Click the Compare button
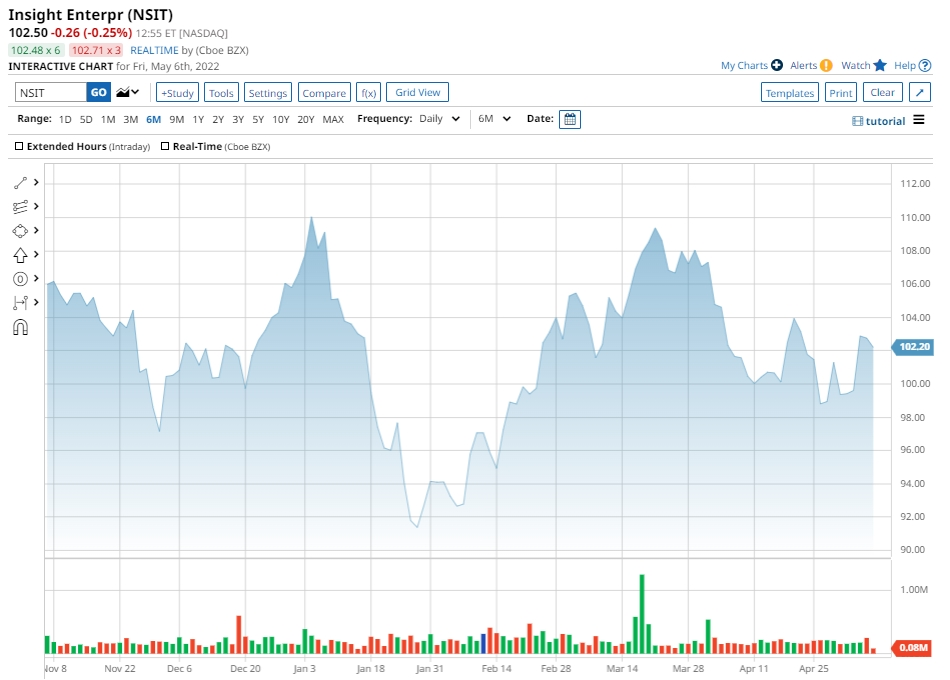This screenshot has height=680, width=950. coord(324,93)
